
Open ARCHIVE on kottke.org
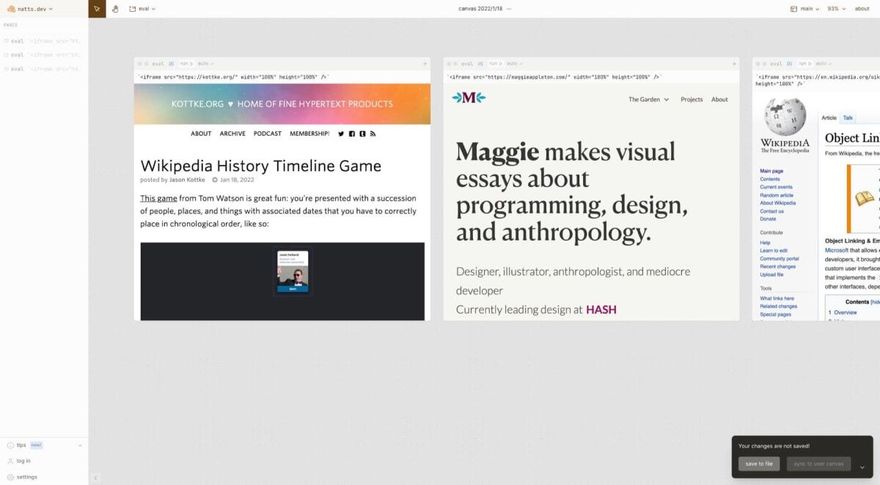232,134
